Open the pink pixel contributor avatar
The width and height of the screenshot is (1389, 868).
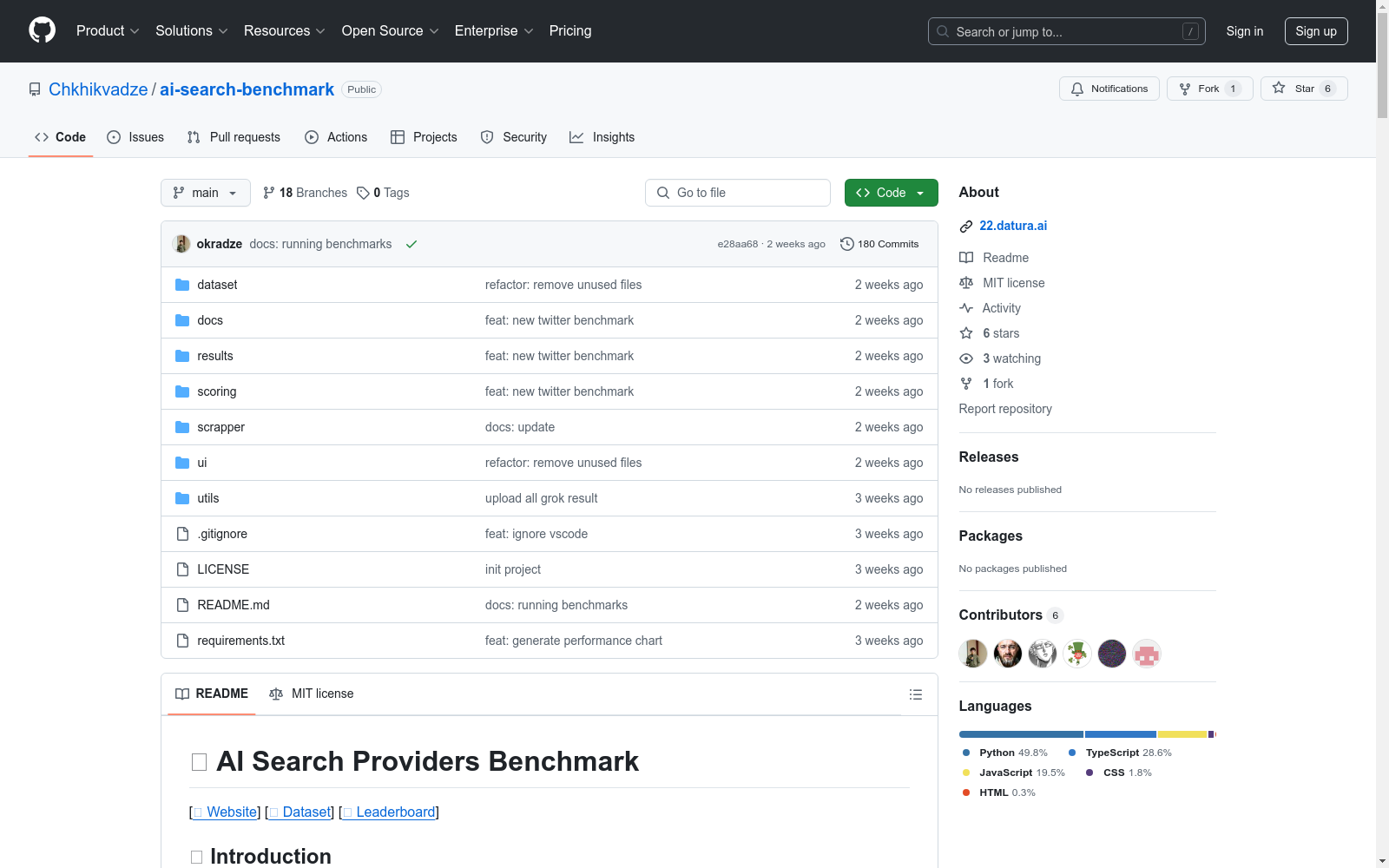click(1147, 654)
